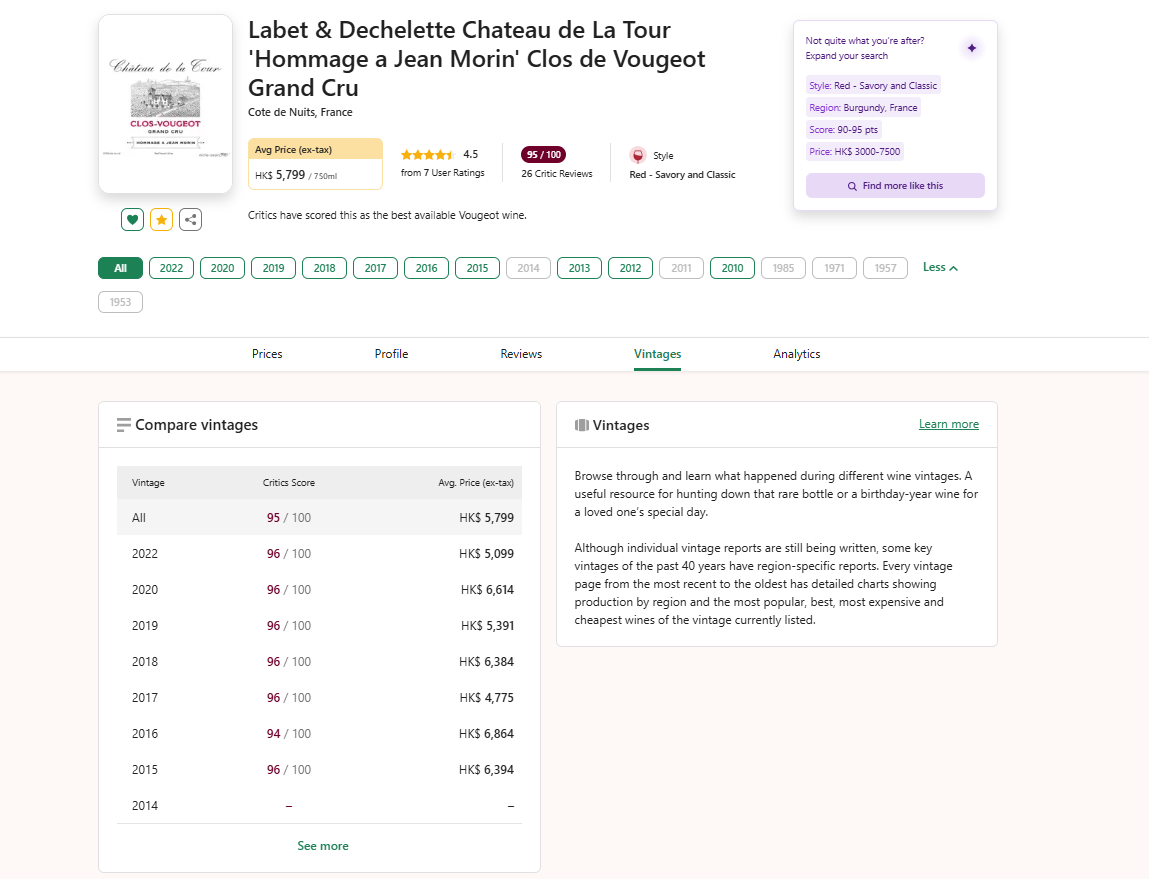The image size is (1149, 879).
Task: Click the Vintages barrel icon
Action: point(582,425)
